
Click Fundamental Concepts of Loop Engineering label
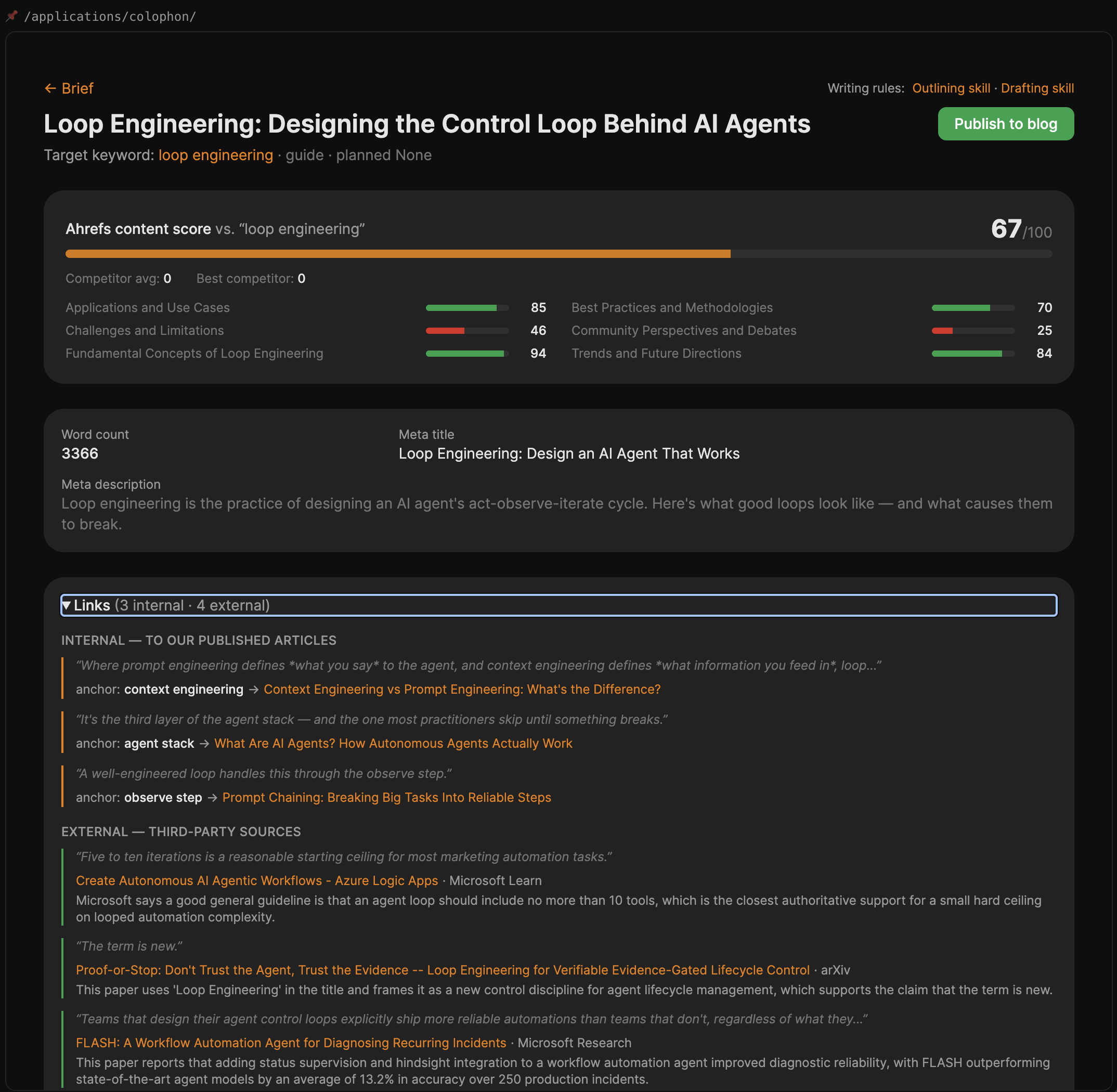tap(194, 354)
